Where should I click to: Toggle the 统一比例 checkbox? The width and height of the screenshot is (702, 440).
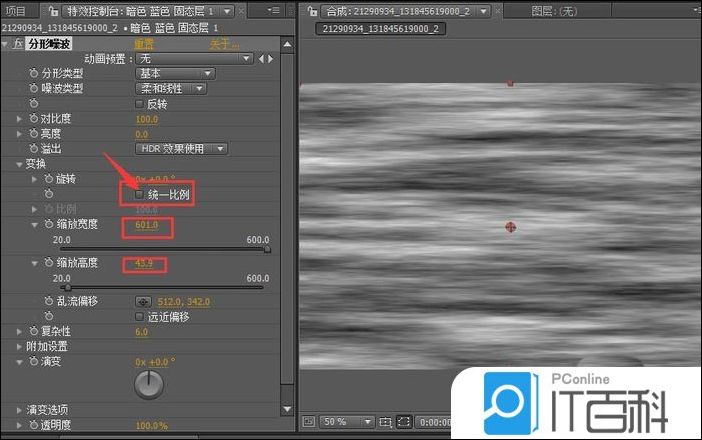tap(139, 194)
